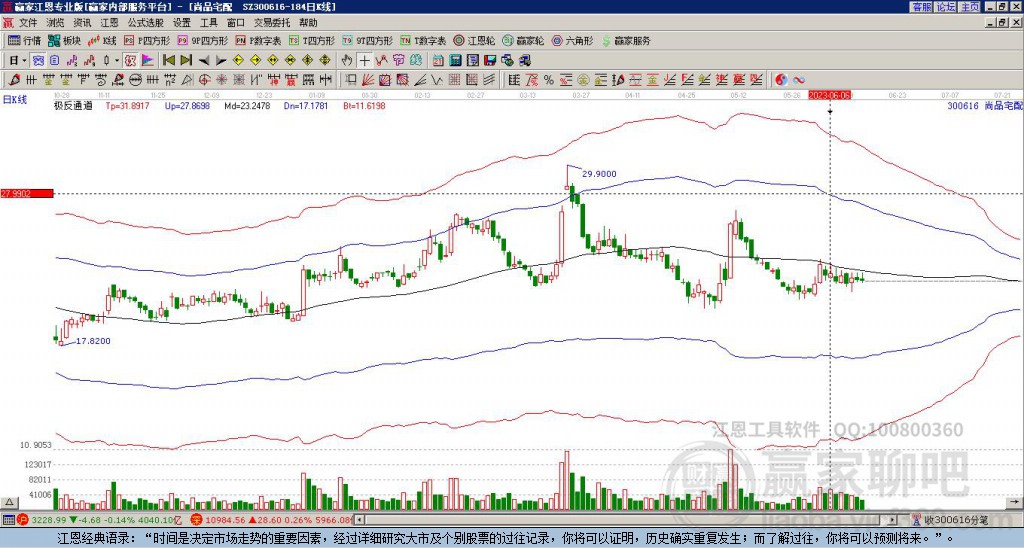Image resolution: width=1024 pixels, height=548 pixels.
Task: Open the P四方形 square chart
Action: (x=147, y=40)
